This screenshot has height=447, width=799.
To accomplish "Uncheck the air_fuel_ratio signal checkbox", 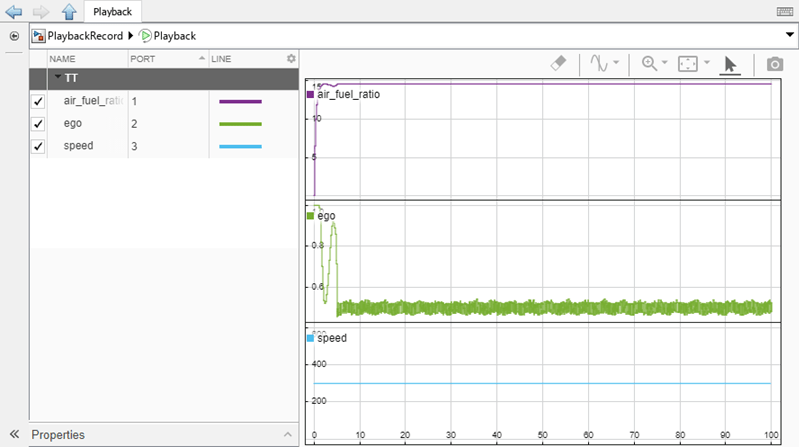I will coord(38,102).
